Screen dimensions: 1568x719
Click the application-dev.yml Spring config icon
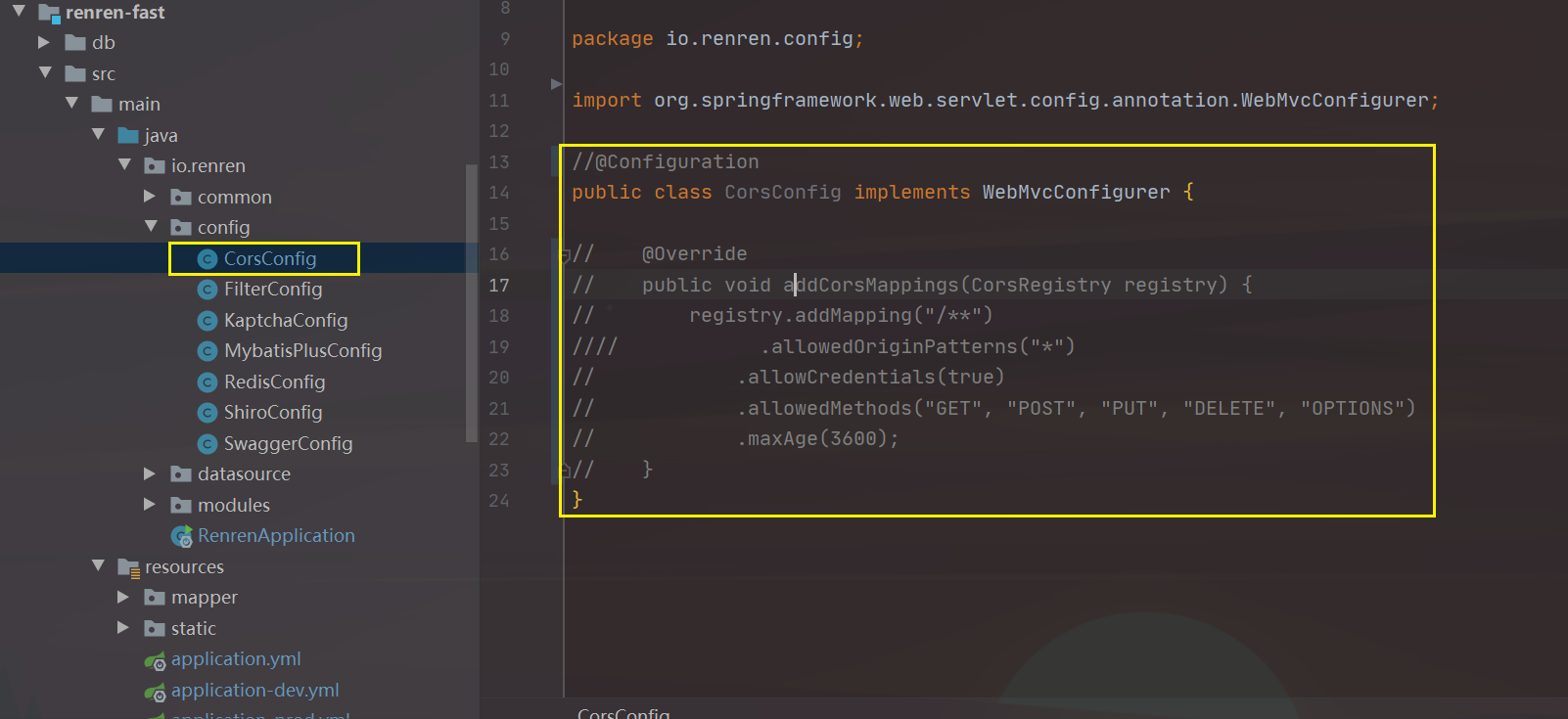click(156, 692)
